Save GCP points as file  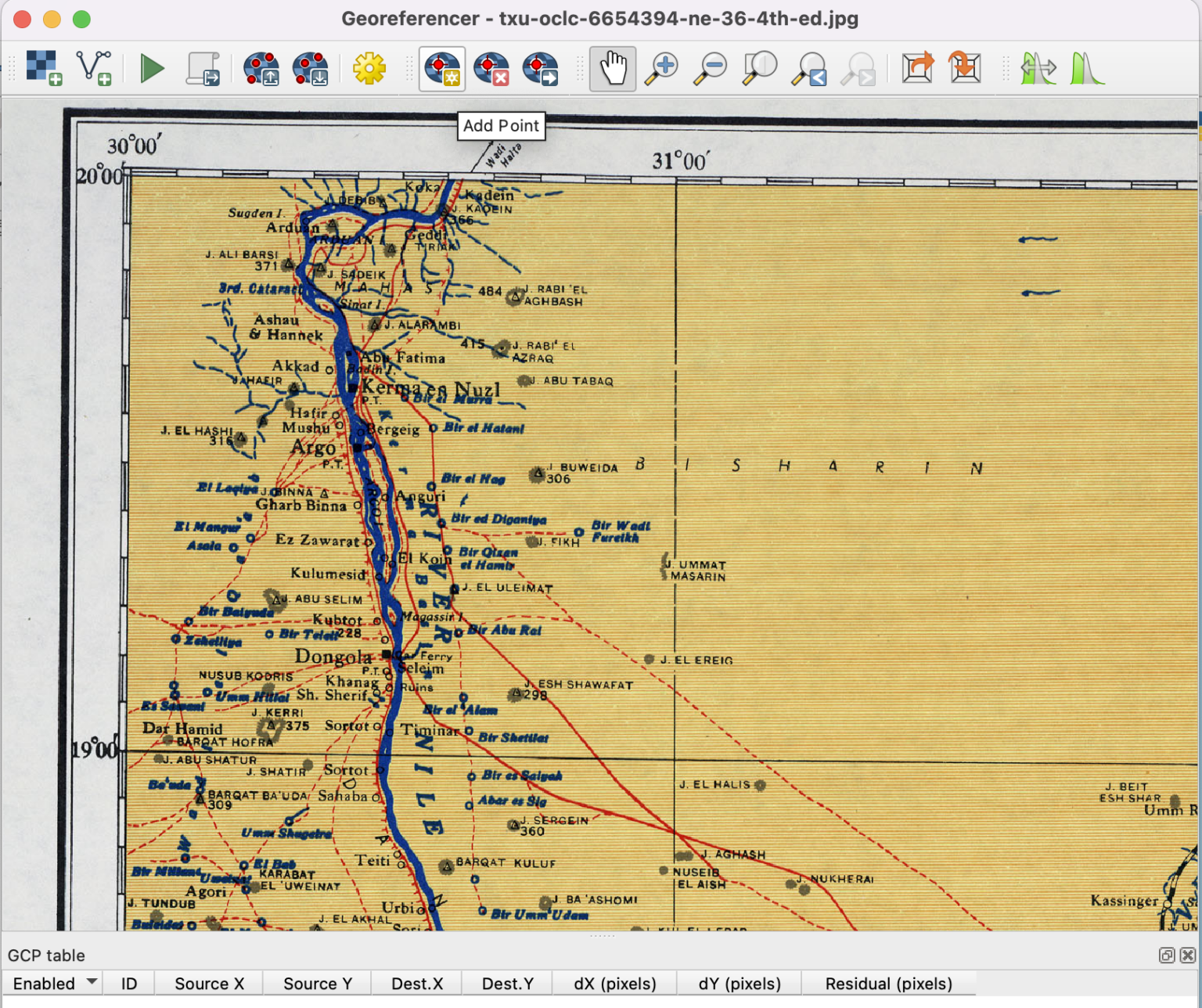(x=311, y=69)
